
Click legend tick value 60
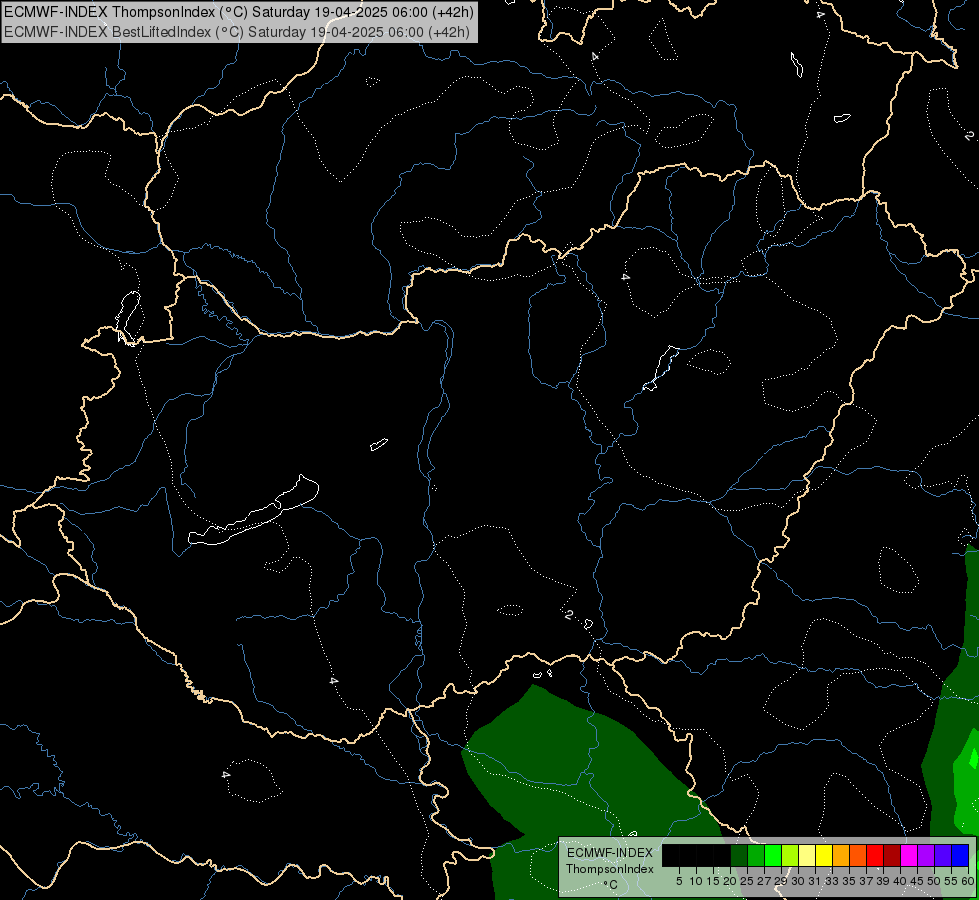click(968, 881)
